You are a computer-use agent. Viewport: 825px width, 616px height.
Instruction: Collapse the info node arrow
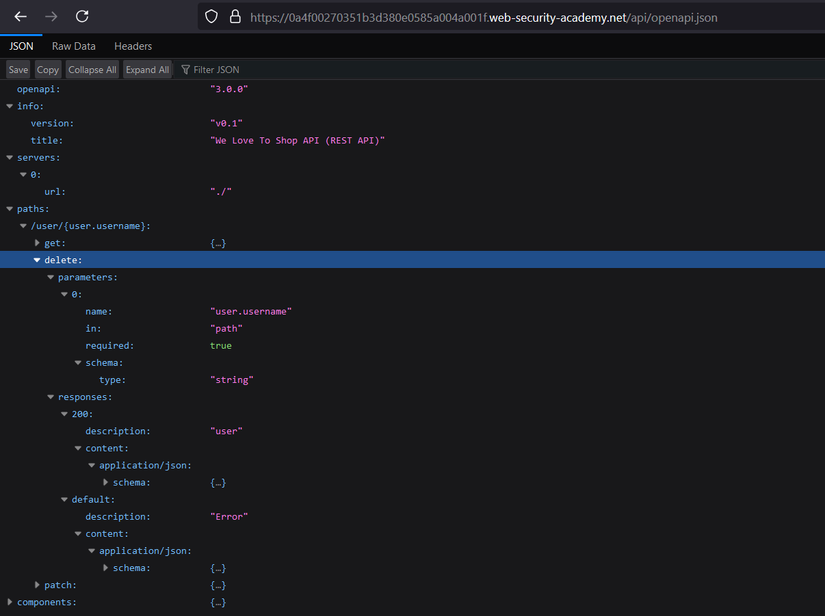click(x=9, y=106)
